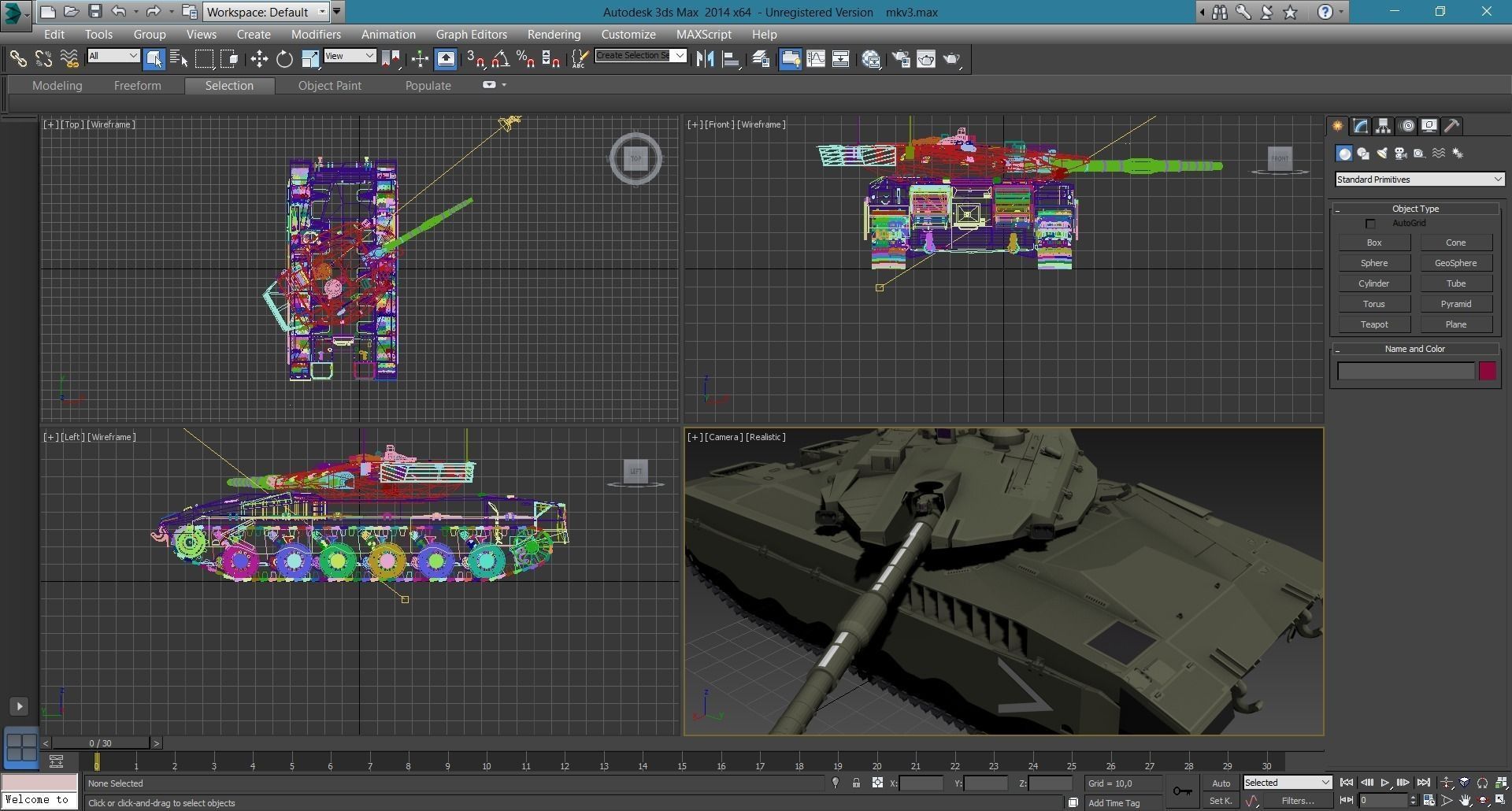The width and height of the screenshot is (1512, 811).
Task: Open the Rendering menu
Action: pyautogui.click(x=554, y=35)
